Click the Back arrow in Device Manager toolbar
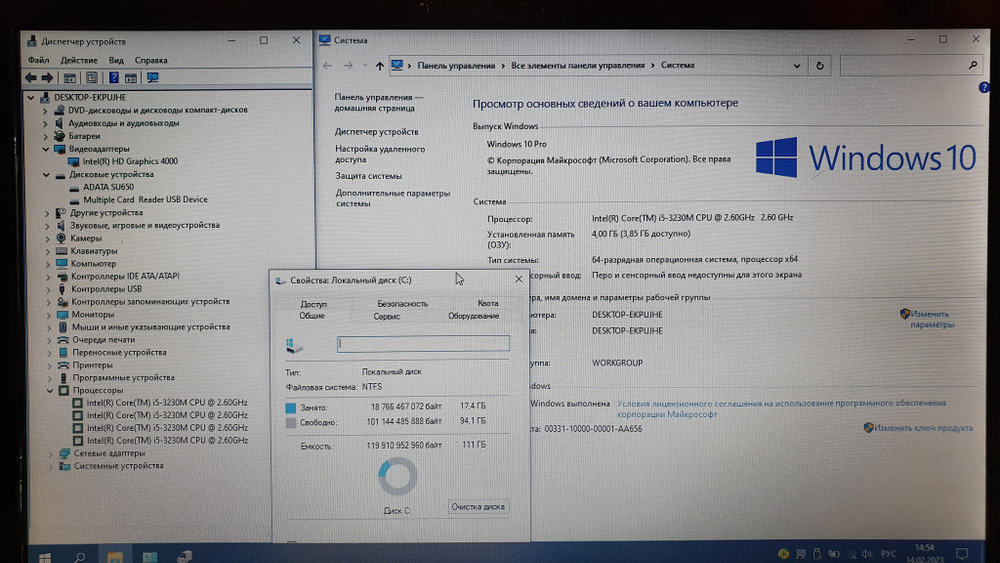 pos(31,78)
